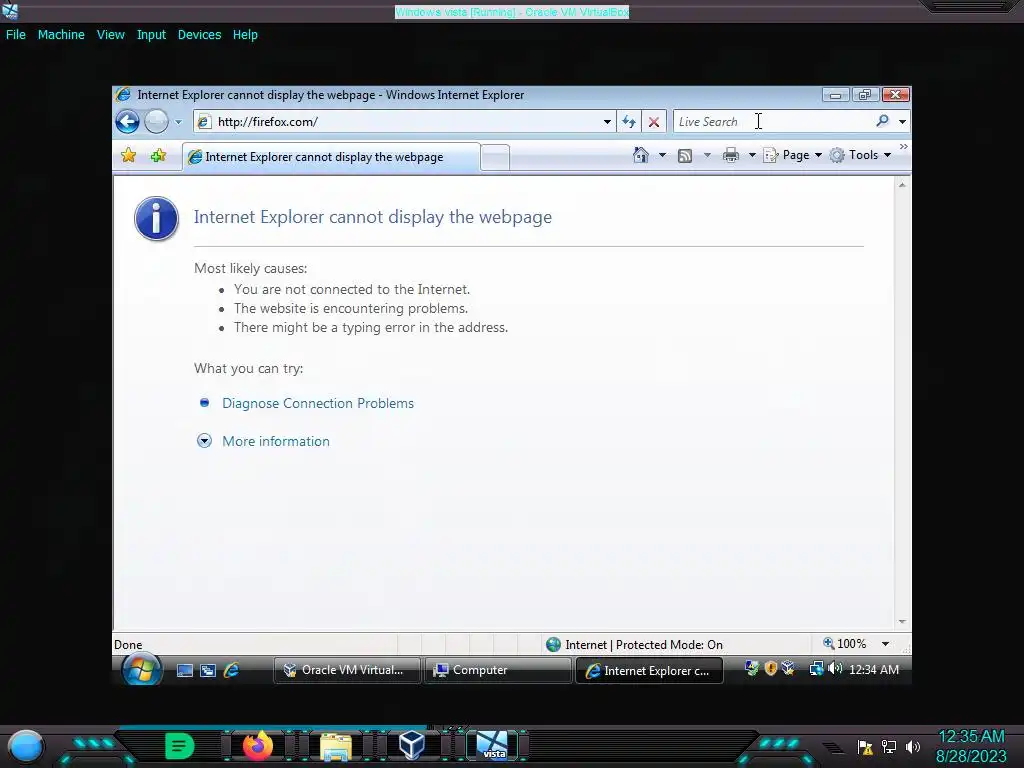Click Switch between windows quick launch icon
This screenshot has height=768, width=1024.
coord(208,670)
